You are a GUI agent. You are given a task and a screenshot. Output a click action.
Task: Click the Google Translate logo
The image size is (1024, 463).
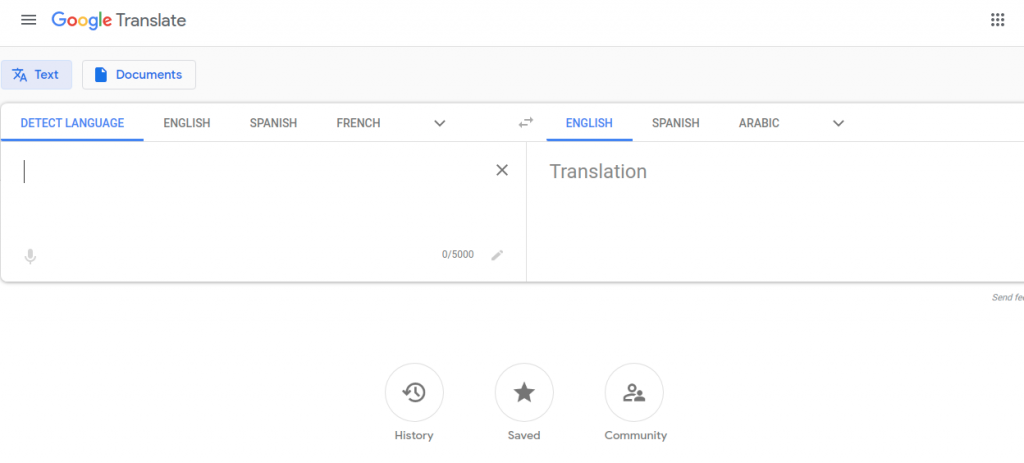click(119, 20)
